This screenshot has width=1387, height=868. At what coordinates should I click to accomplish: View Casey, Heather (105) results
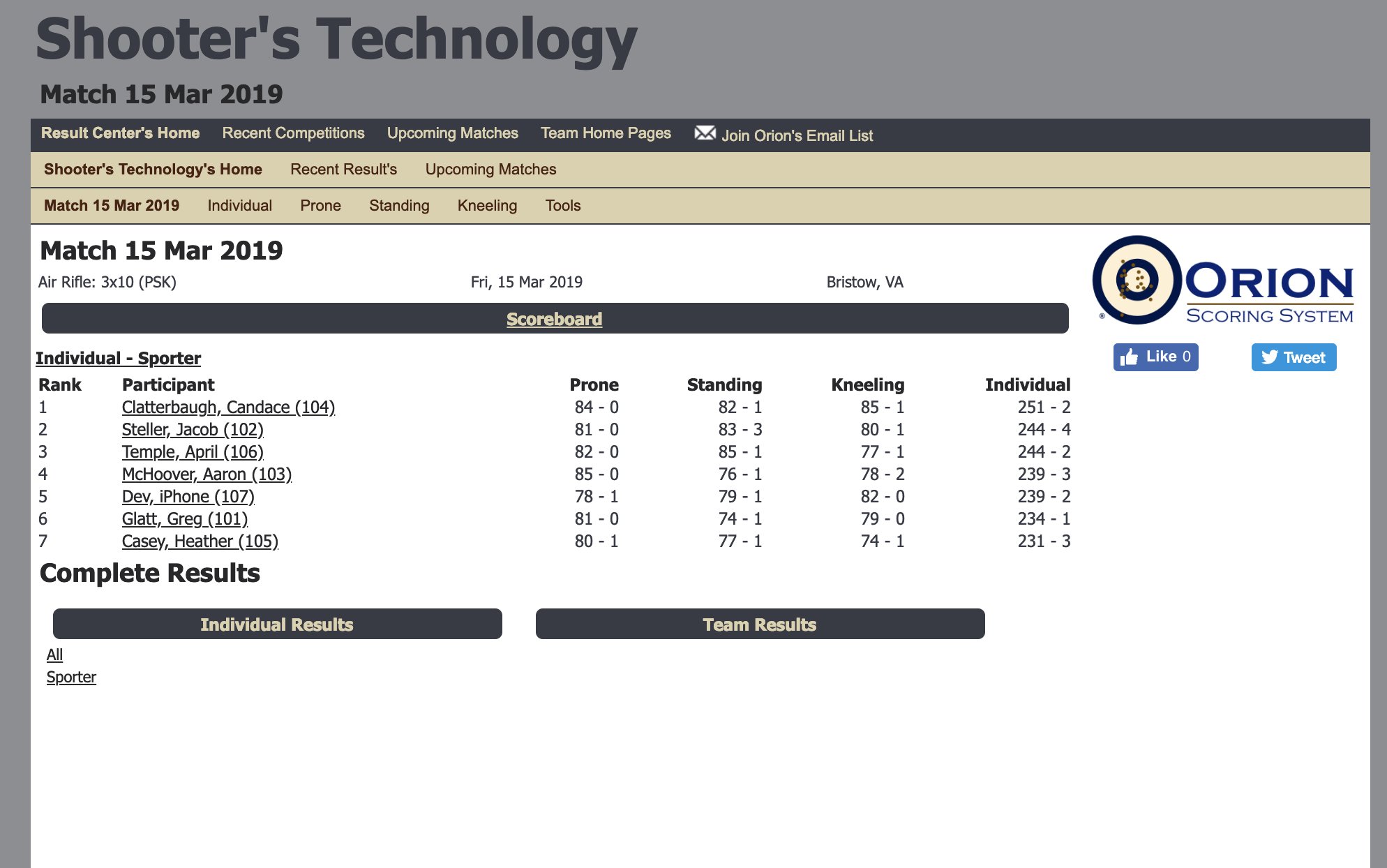(x=200, y=541)
